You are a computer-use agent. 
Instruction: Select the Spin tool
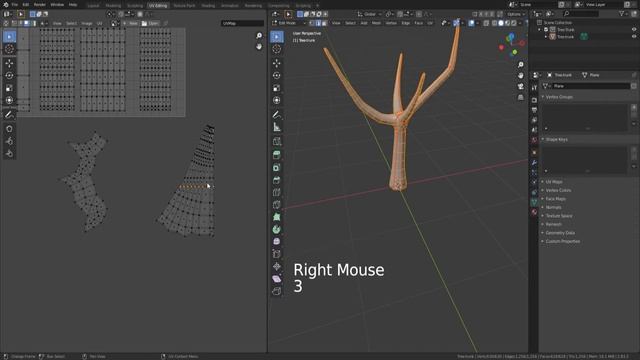click(x=277, y=229)
